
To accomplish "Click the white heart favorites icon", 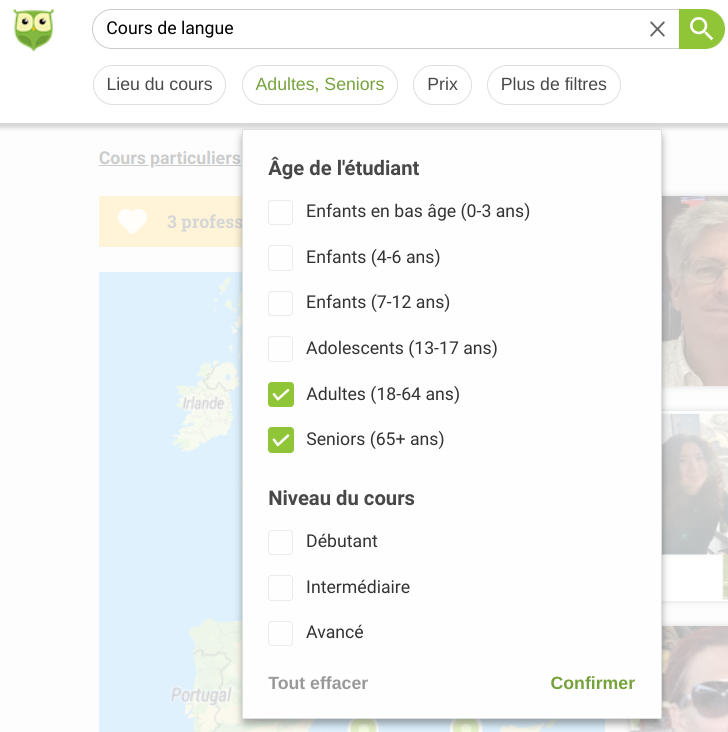I will pos(132,221).
